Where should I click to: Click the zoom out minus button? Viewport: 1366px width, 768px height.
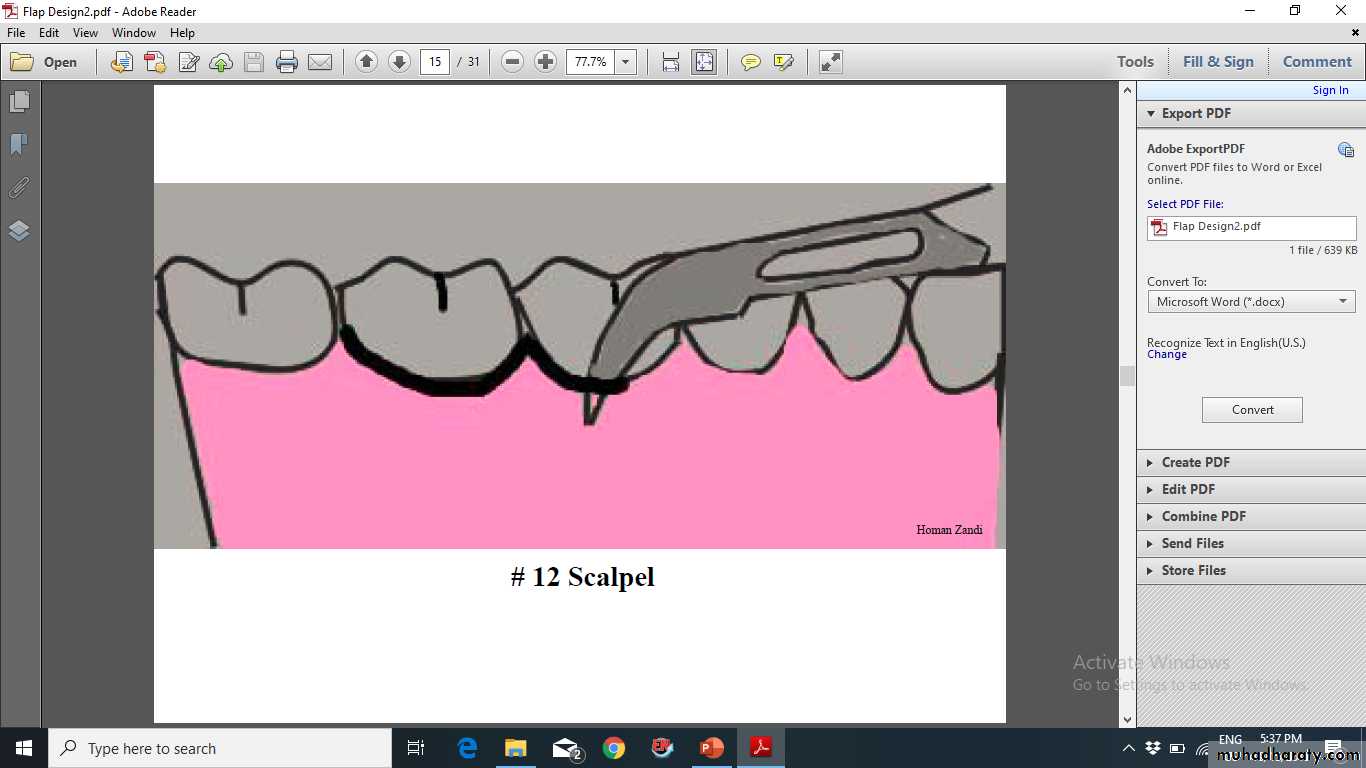(x=512, y=62)
